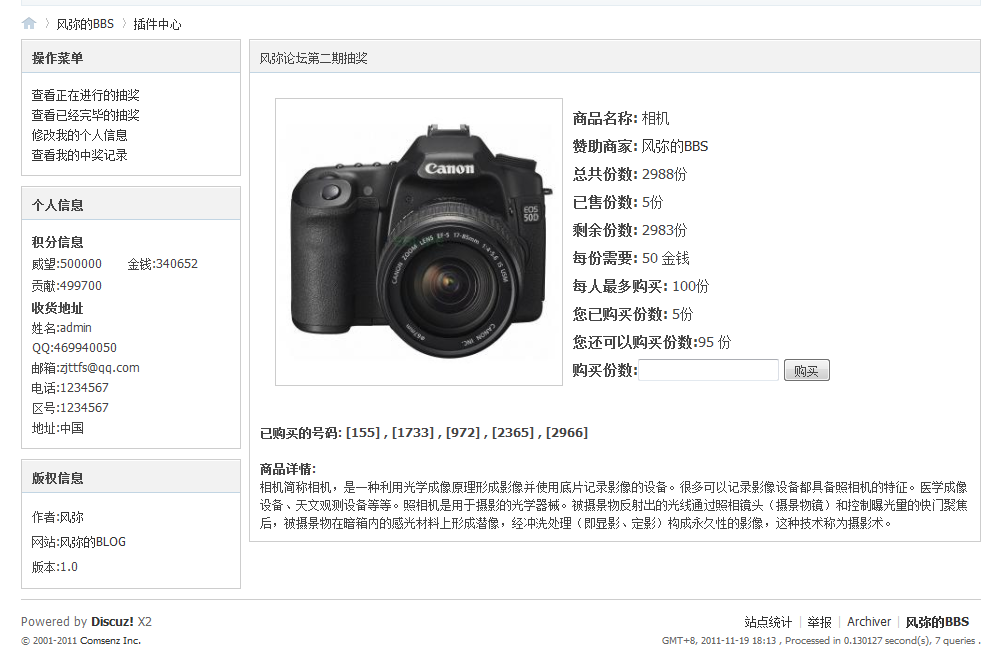Screen dimensions: 997x670
Task: Open 查看已经完毕的抽奖 menu entry
Action: click(x=85, y=115)
